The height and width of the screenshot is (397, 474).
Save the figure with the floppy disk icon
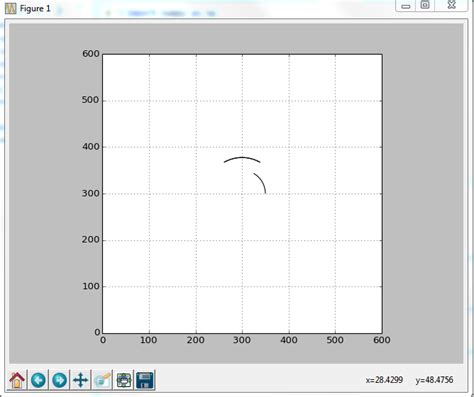(x=145, y=380)
